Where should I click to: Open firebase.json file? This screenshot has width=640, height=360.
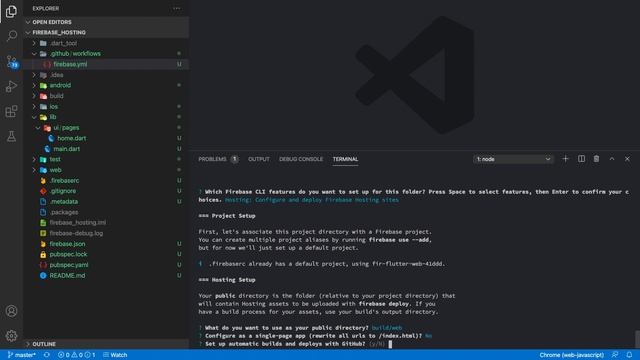[106, 244]
